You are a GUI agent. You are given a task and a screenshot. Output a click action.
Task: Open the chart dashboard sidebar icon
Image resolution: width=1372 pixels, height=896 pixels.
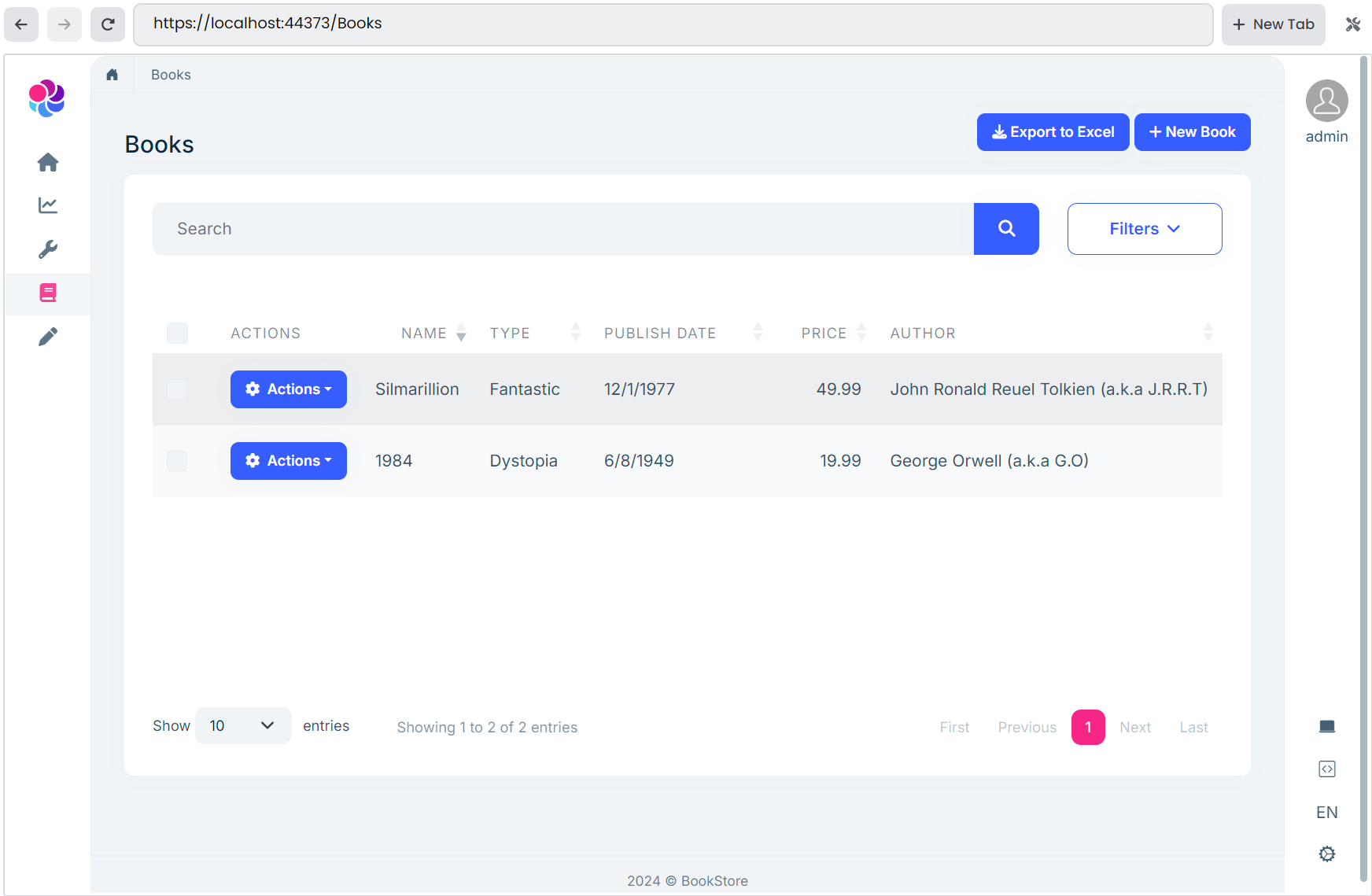(48, 205)
